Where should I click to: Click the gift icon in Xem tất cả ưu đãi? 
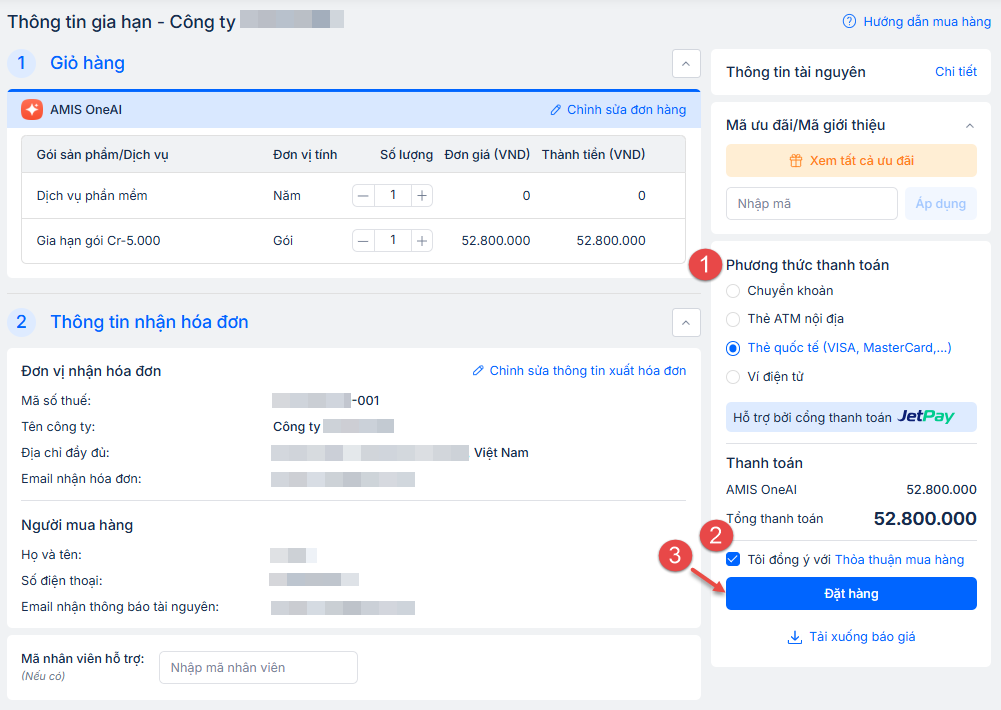[x=796, y=161]
